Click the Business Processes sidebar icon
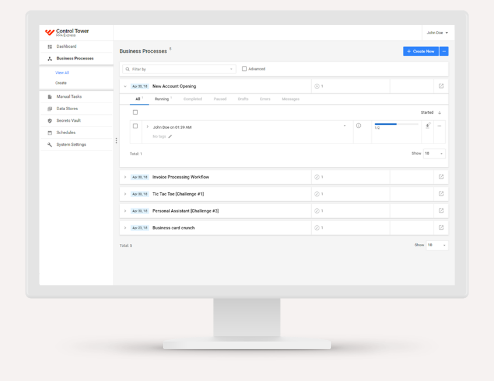The image size is (494, 381). (x=50, y=59)
